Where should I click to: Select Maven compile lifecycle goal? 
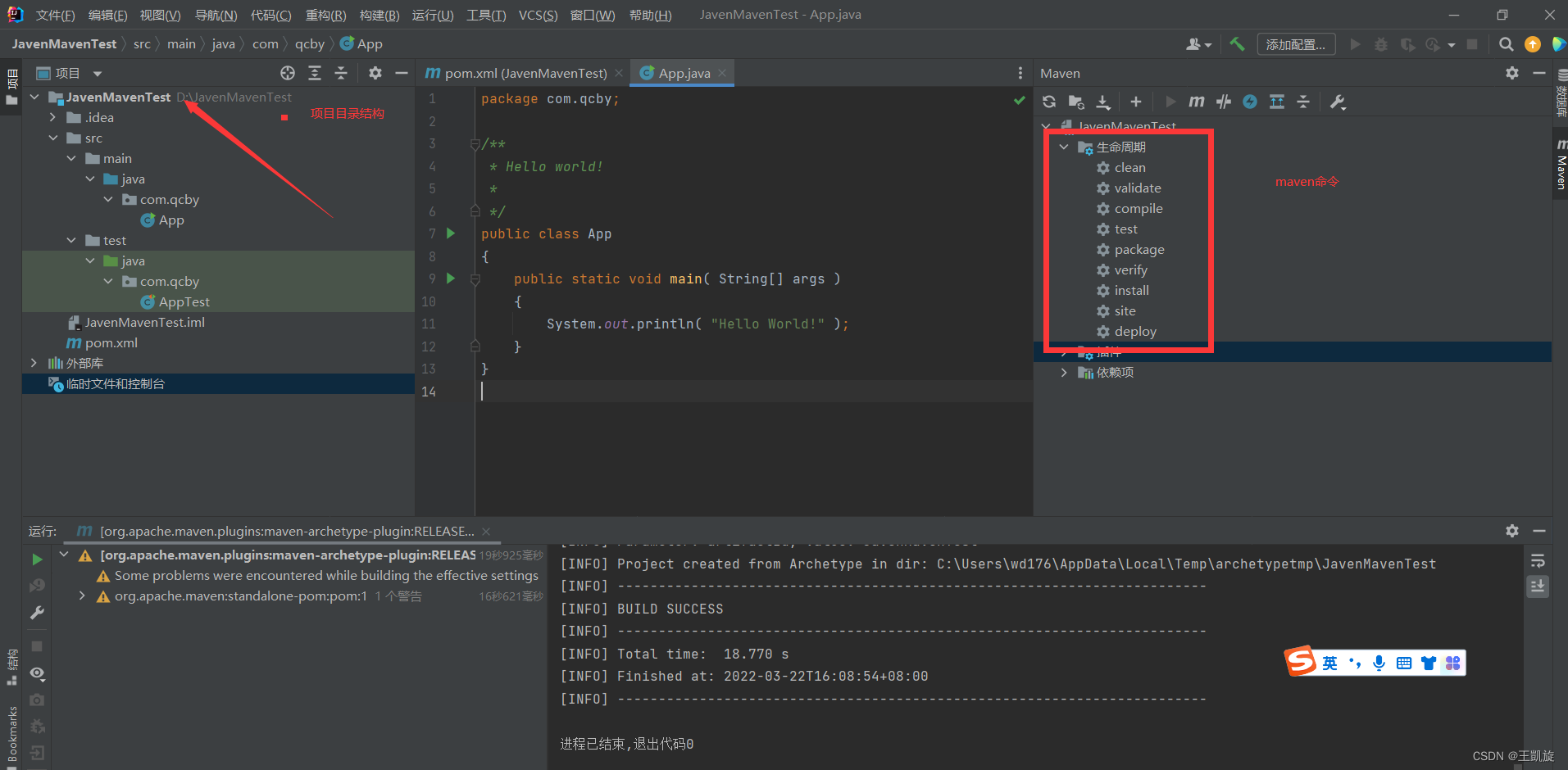tap(1139, 208)
